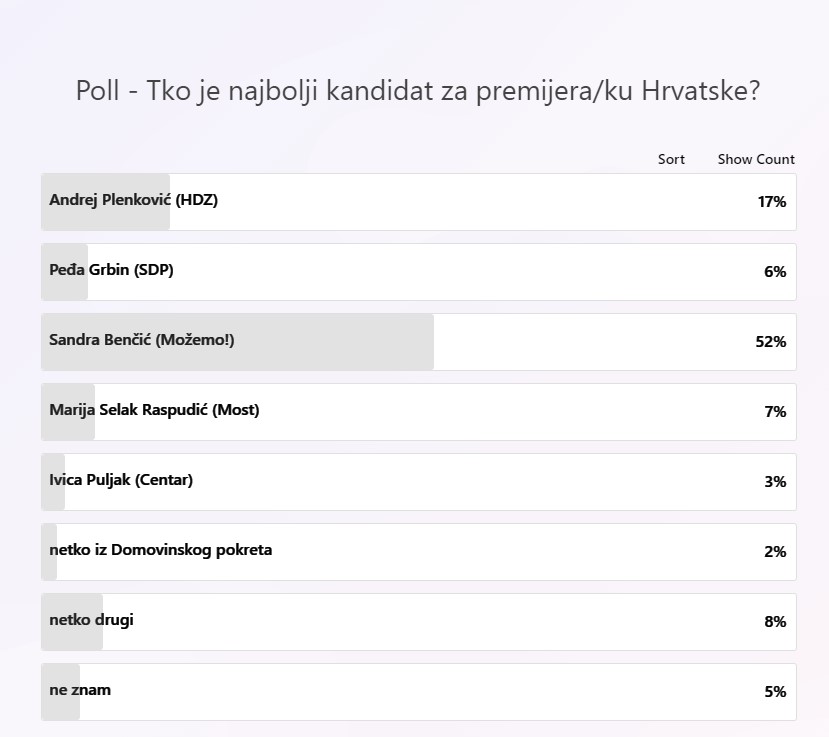
Task: Click the 'ne znam' option
Action: 80,690
